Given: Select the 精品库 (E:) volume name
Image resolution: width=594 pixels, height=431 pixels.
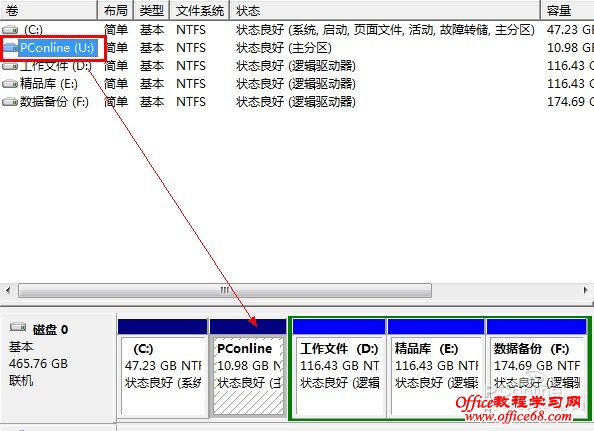Looking at the screenshot, I should click(x=48, y=84).
